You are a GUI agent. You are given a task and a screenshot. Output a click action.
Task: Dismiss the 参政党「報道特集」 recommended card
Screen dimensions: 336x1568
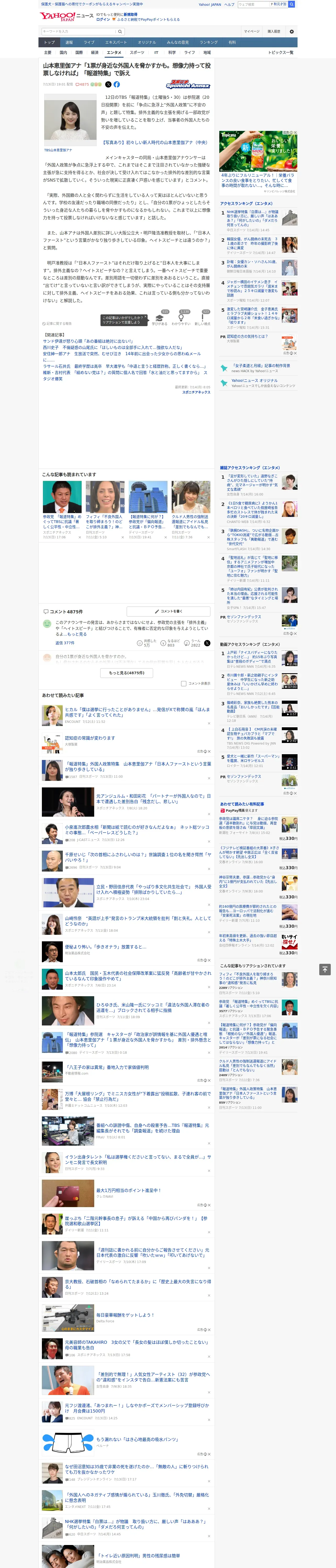point(79,538)
